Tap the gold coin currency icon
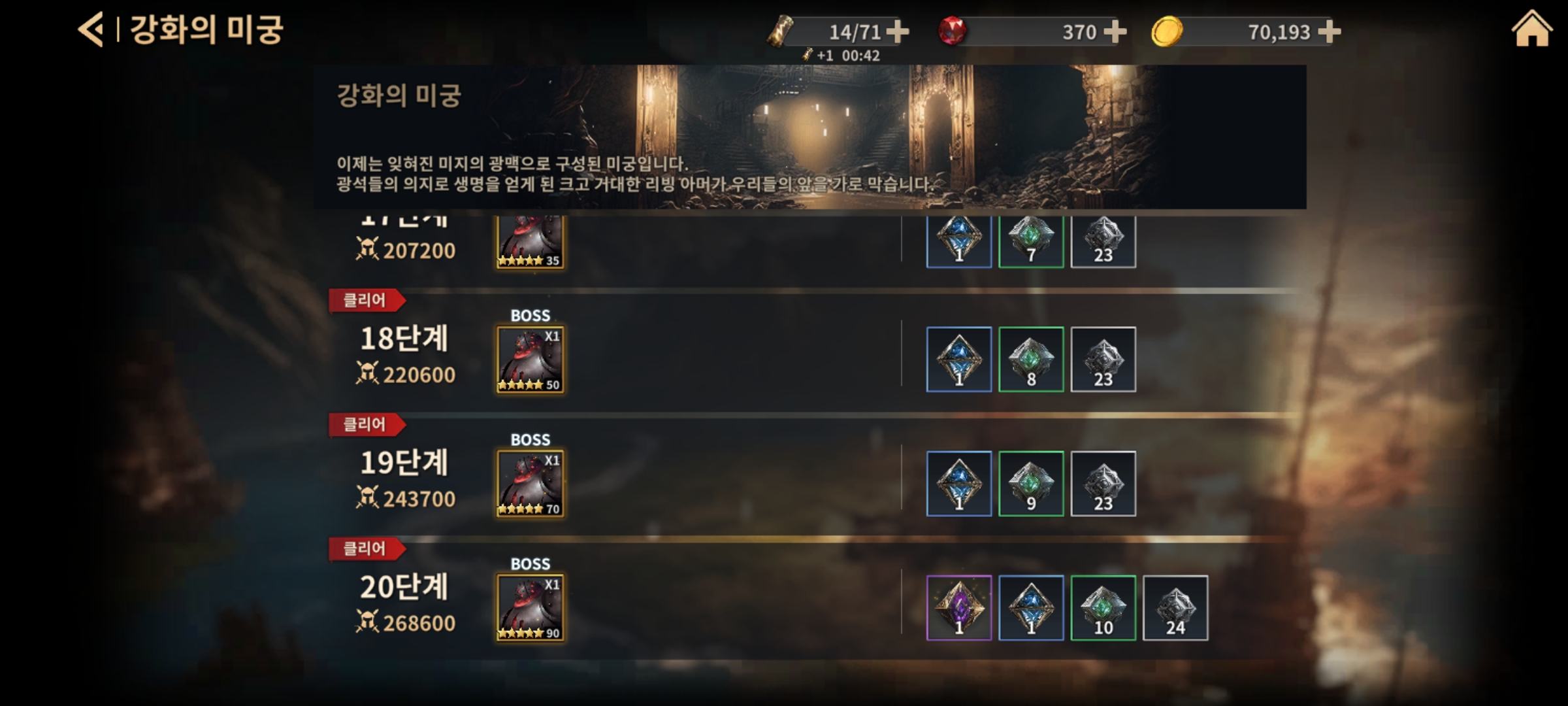Screen dimensions: 1568x706 (x=1167, y=31)
